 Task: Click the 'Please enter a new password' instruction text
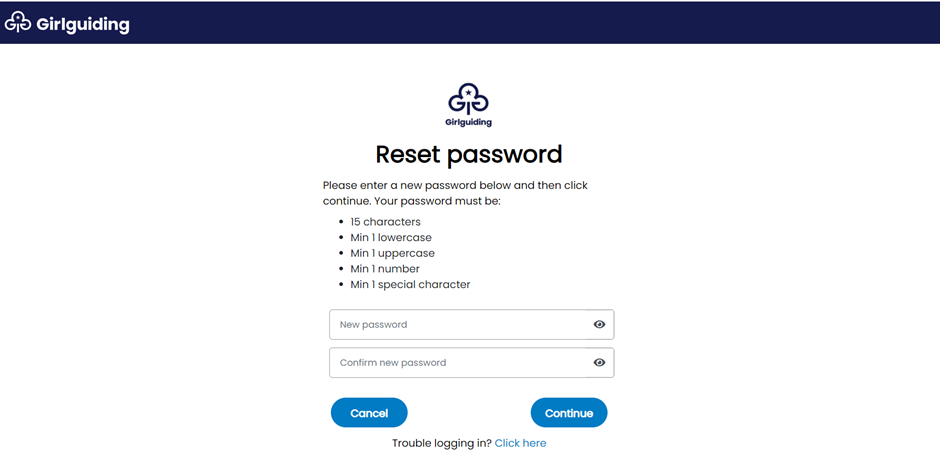[455, 193]
